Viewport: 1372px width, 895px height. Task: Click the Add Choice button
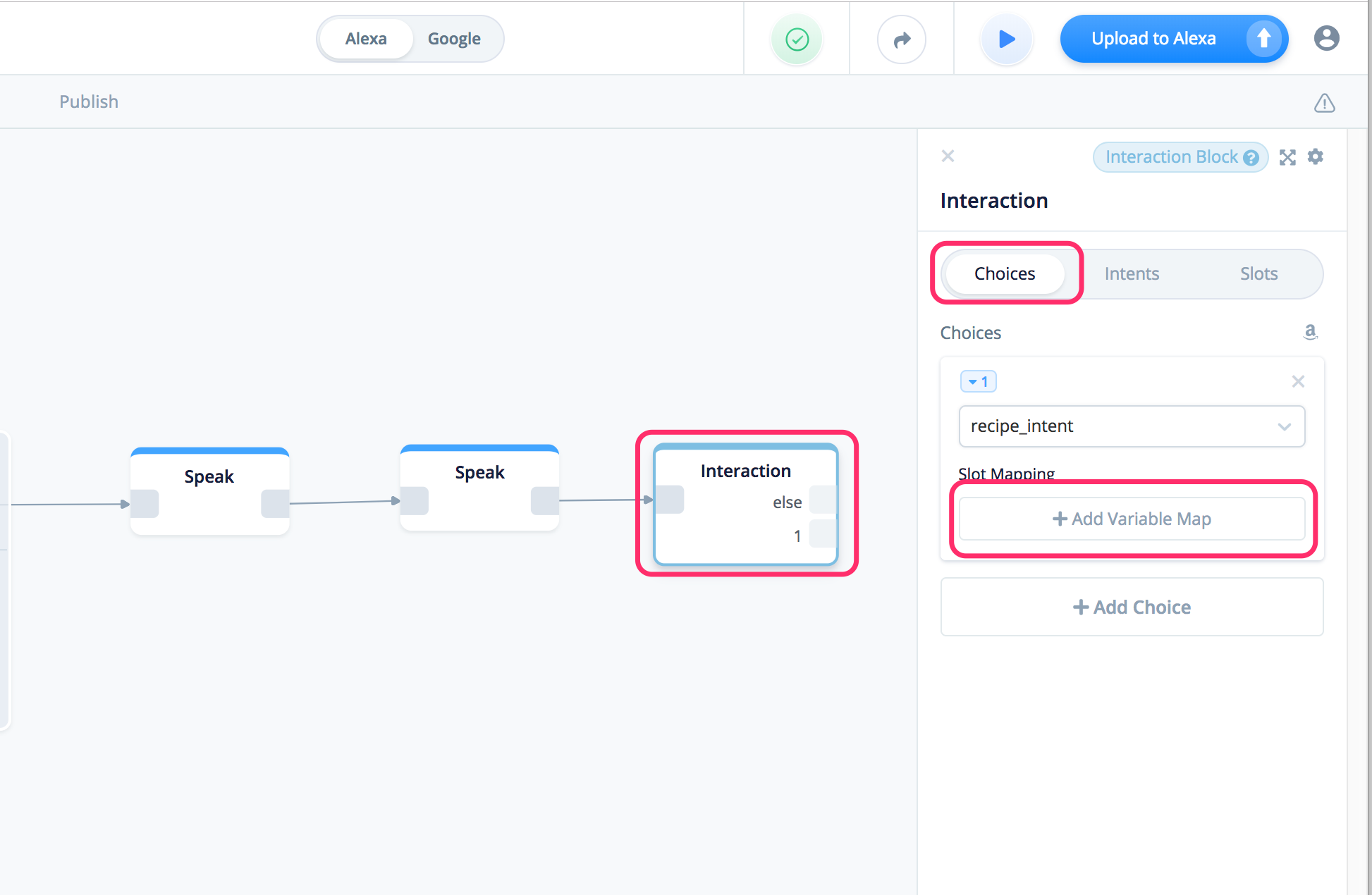[1132, 607]
